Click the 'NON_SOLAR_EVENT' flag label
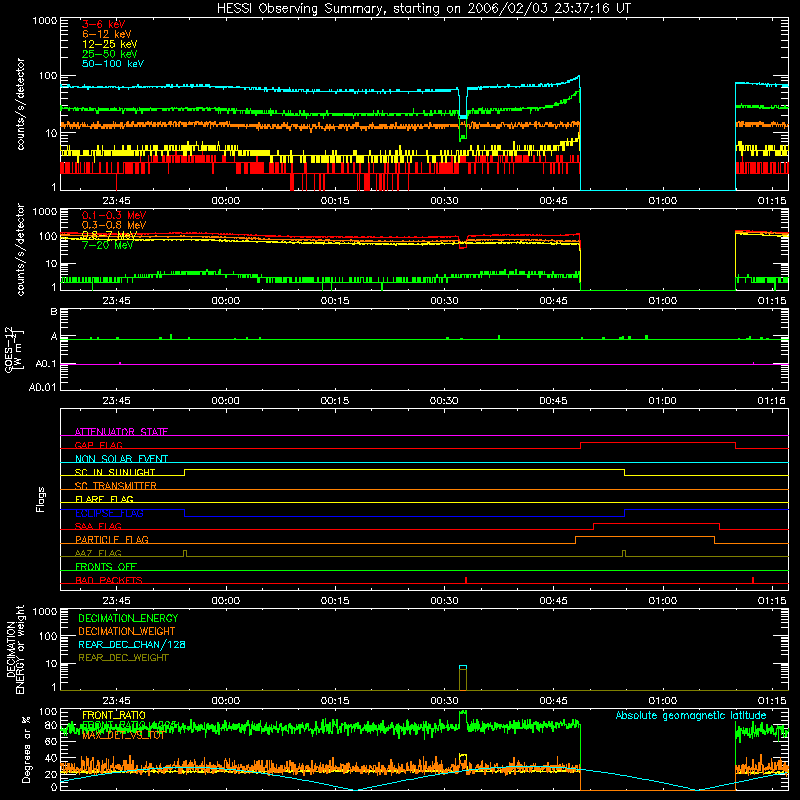This screenshot has height=800, width=800. click(121, 459)
